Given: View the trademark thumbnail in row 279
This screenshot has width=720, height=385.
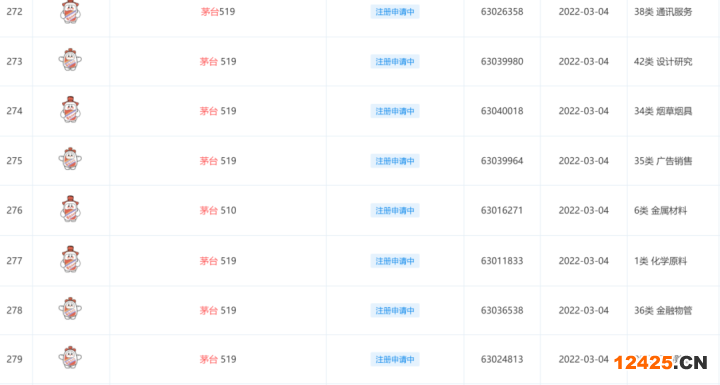Looking at the screenshot, I should (x=70, y=358).
